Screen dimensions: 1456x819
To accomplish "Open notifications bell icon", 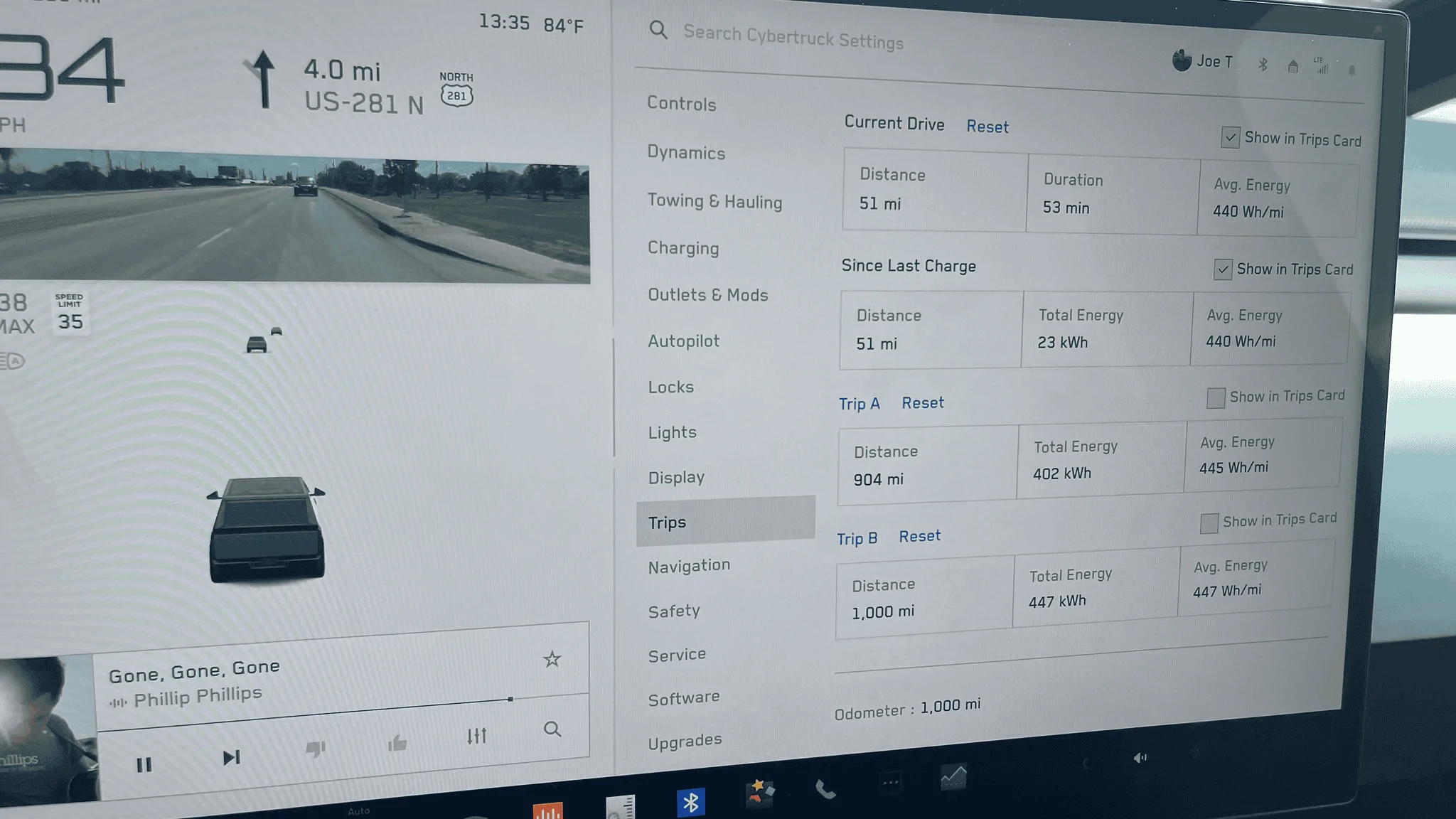I will click(1351, 70).
